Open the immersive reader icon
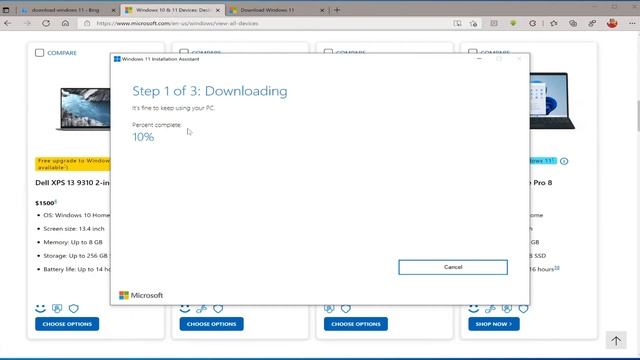640x360 pixels. (457, 23)
